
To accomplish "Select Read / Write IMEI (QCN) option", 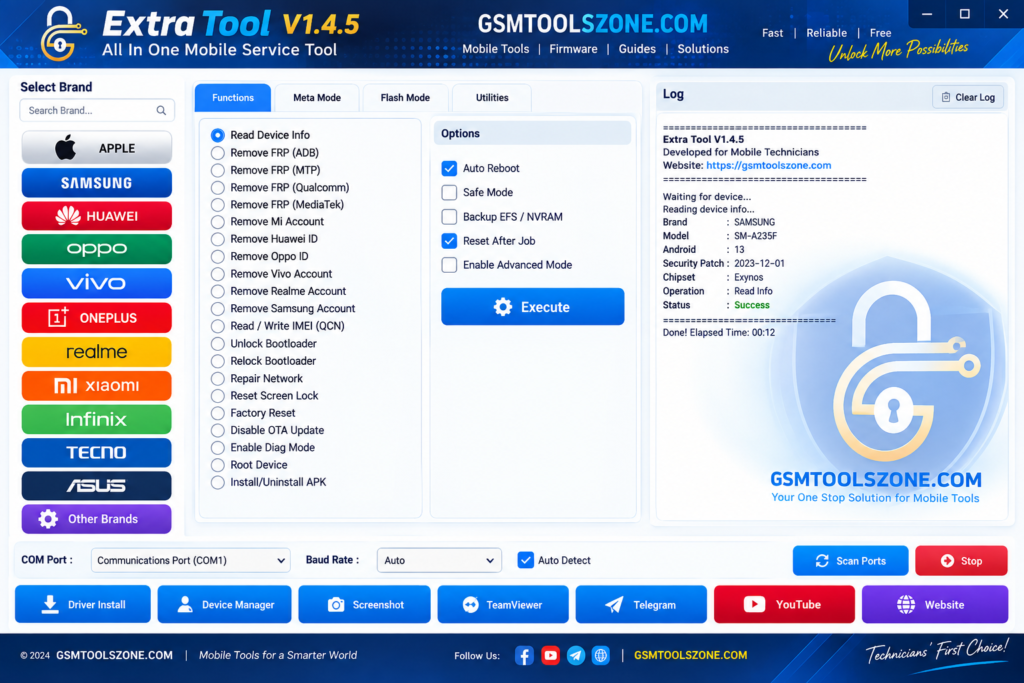I will point(217,326).
